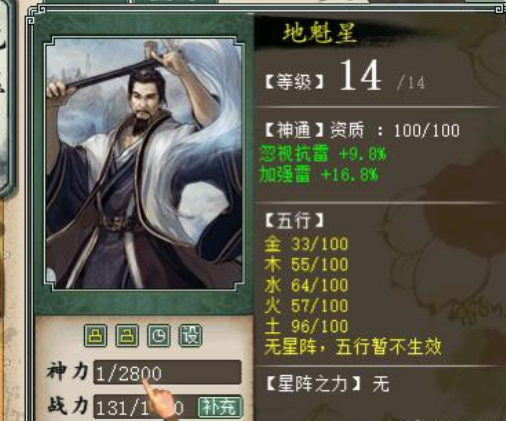The image size is (506, 421).
Task: Click the 五行 section header
Action: pos(294,221)
